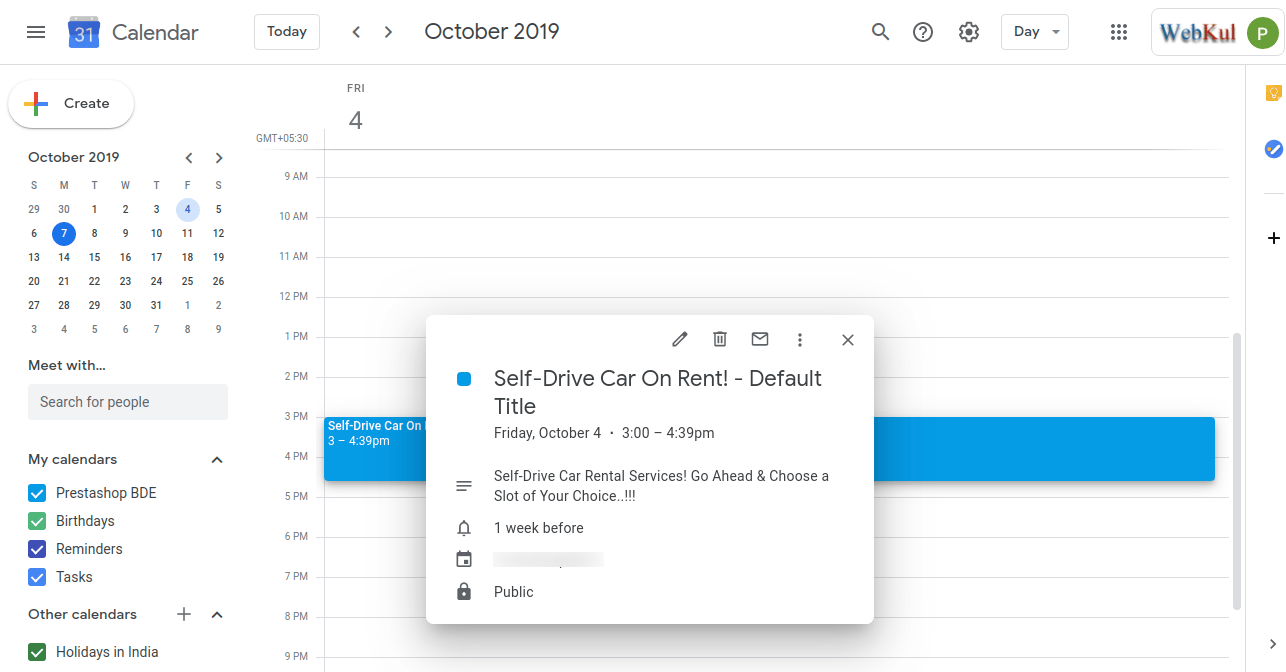Click the pencil icon to edit event
The height and width of the screenshot is (672, 1286).
point(680,340)
